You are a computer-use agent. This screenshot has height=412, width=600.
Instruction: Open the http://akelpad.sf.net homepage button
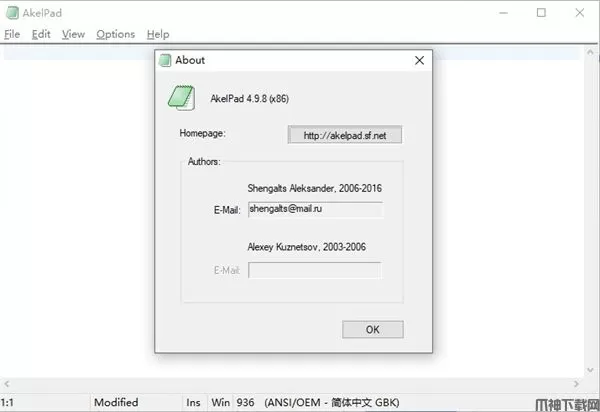(x=345, y=135)
